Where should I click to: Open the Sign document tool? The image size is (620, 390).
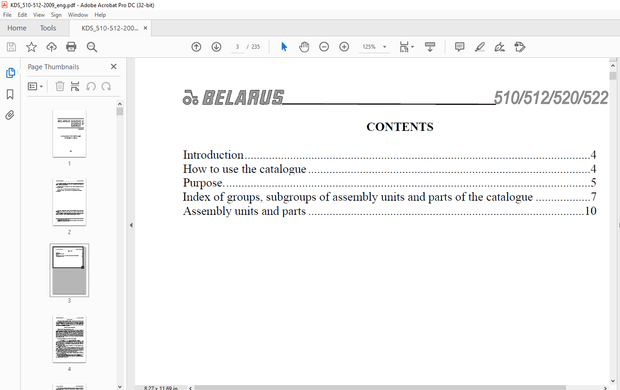pos(499,47)
